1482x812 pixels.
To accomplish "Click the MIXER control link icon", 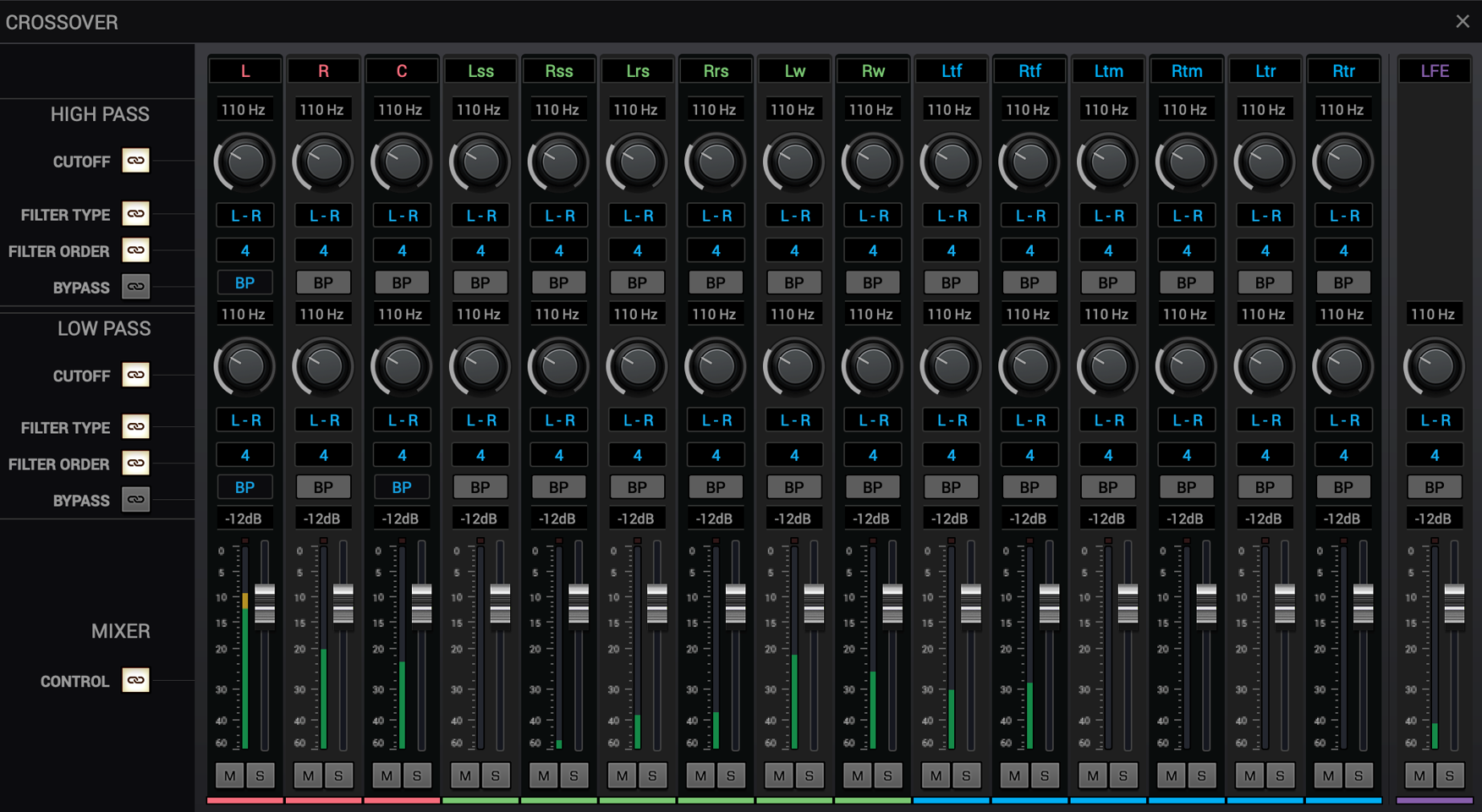I will [135, 680].
